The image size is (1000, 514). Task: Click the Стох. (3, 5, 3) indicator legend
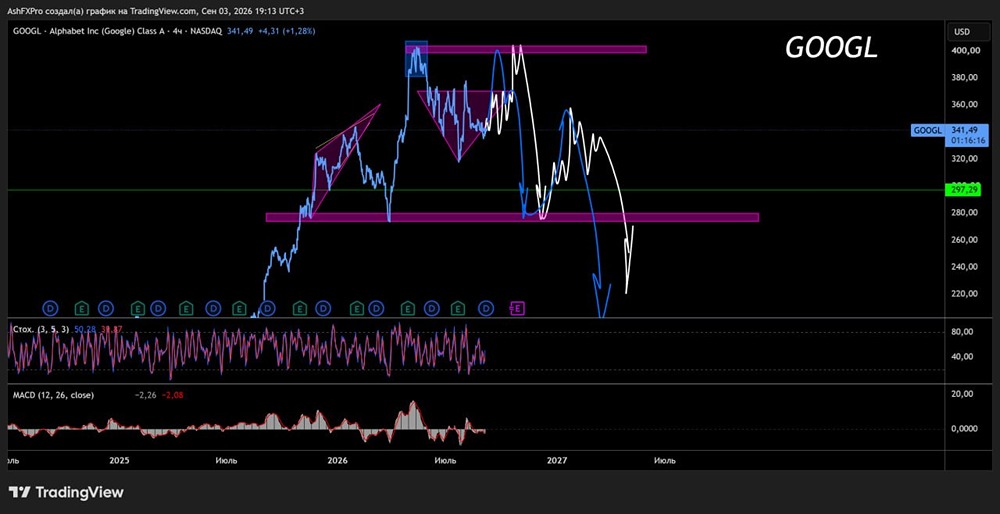(x=41, y=328)
